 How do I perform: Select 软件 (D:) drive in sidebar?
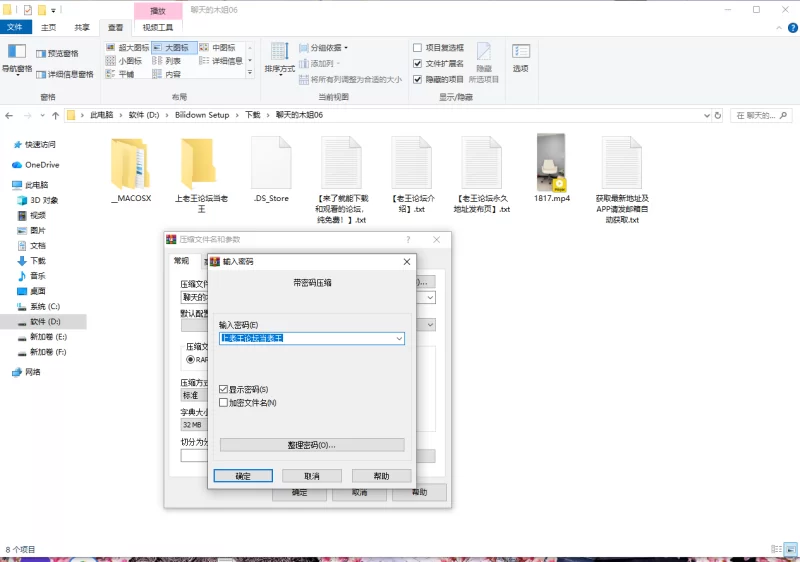coord(45,322)
